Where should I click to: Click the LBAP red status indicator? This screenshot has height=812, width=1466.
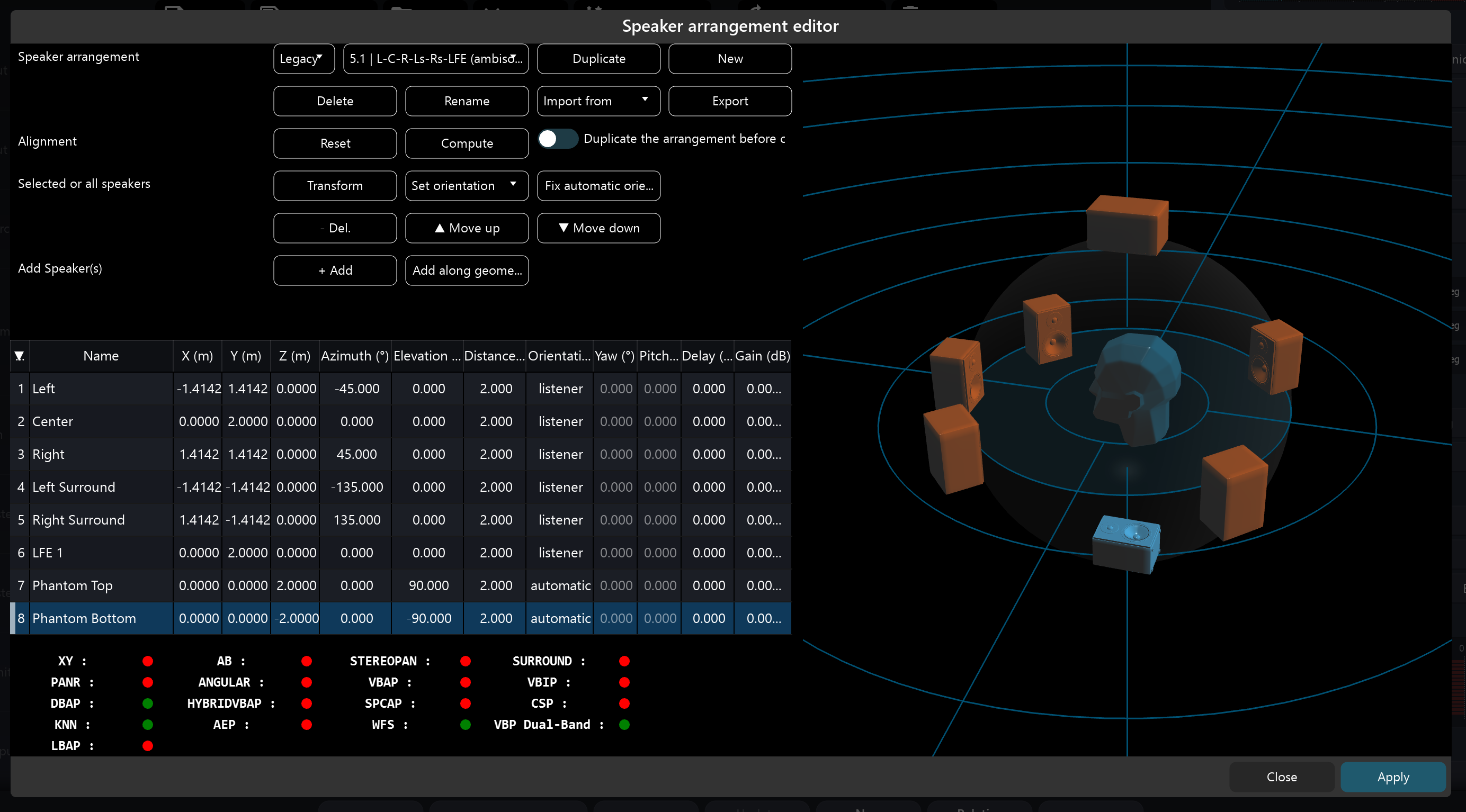(x=148, y=745)
